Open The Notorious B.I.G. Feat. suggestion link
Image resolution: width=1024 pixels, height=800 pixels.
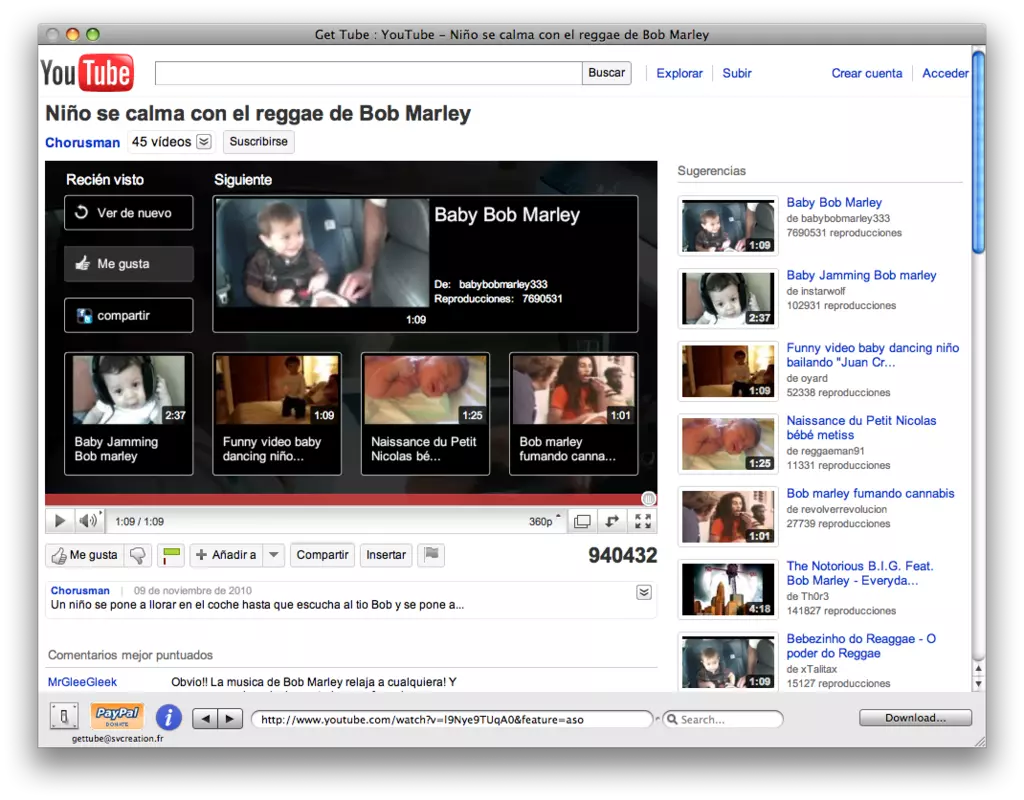tap(859, 573)
